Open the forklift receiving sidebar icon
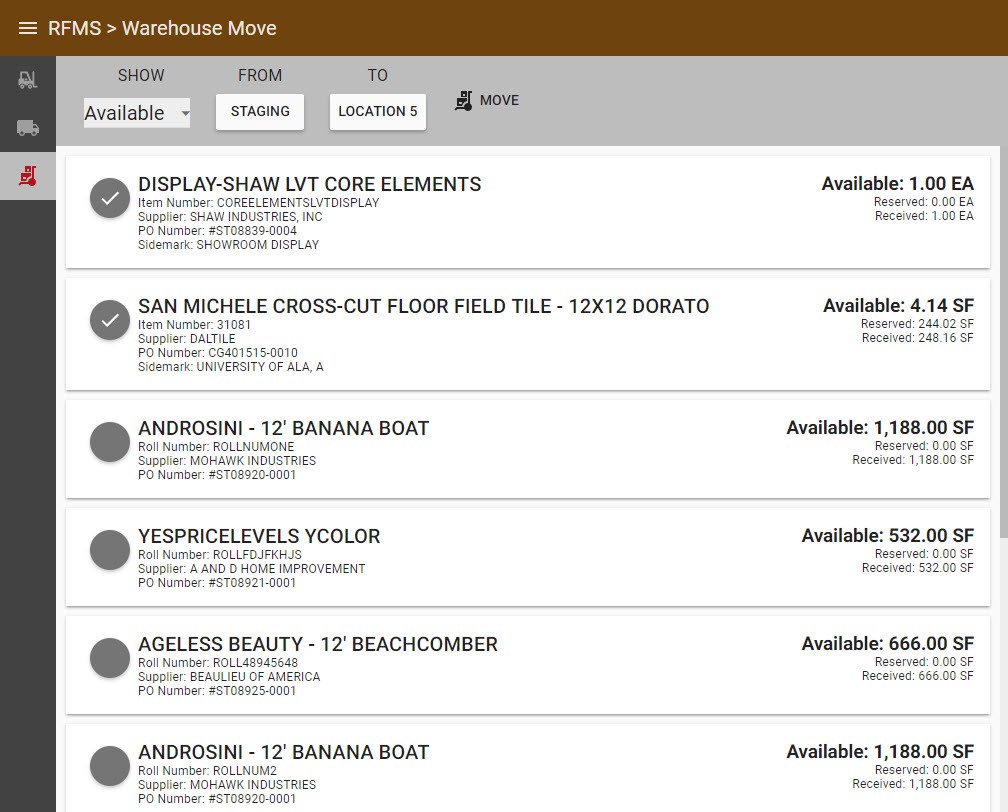The image size is (1008, 812). [28, 80]
